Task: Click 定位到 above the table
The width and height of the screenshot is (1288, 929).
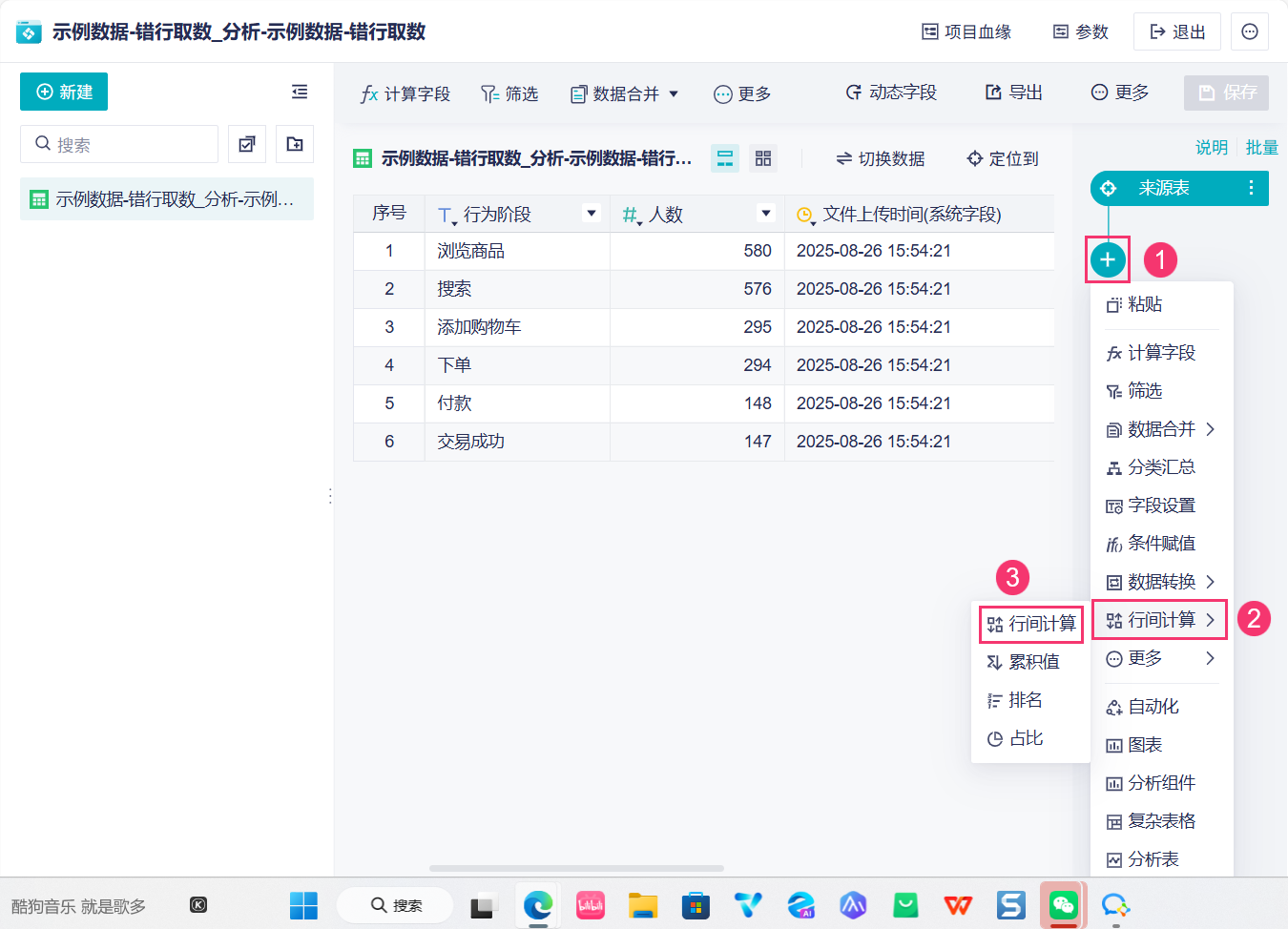Action: [x=1002, y=158]
